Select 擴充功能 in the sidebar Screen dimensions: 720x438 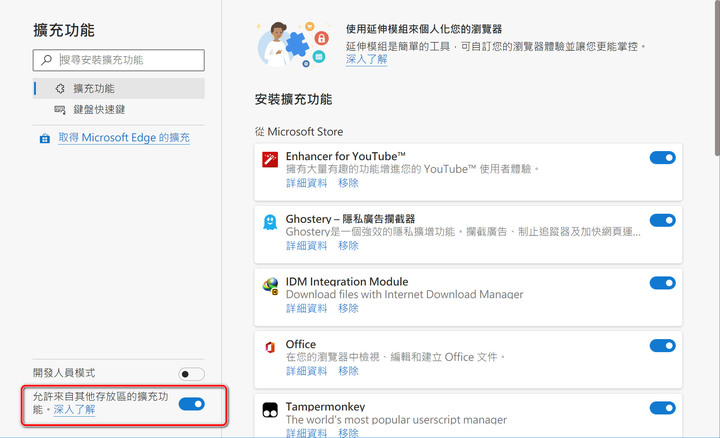119,89
